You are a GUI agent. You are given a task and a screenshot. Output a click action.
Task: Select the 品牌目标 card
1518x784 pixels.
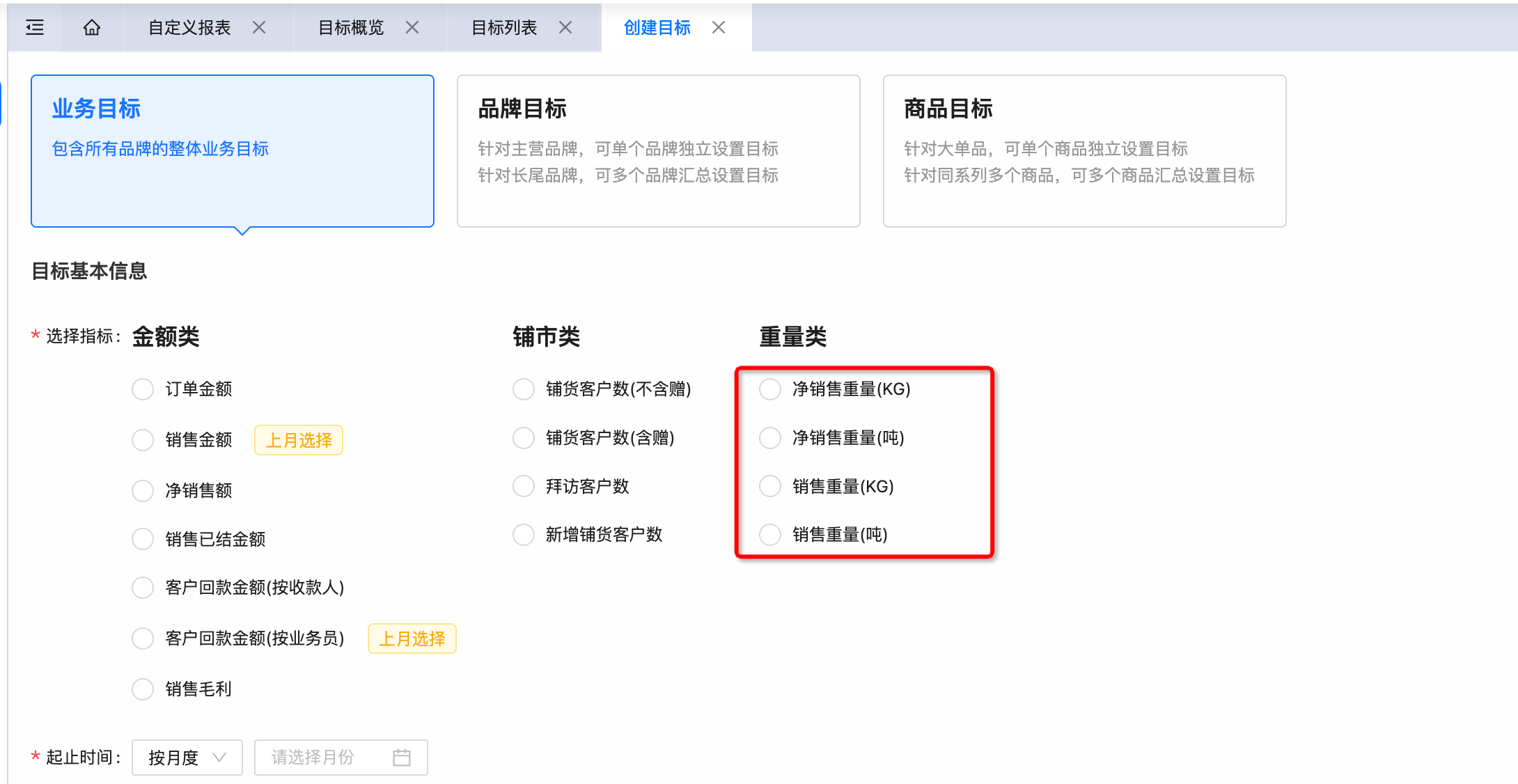(658, 151)
